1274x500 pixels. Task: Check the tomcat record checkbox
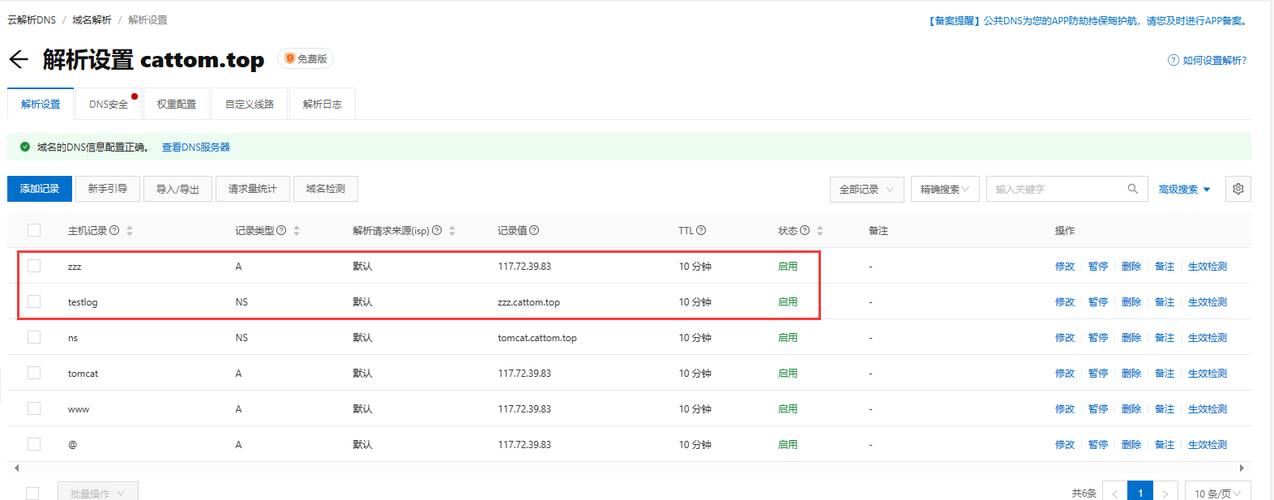tap(34, 372)
